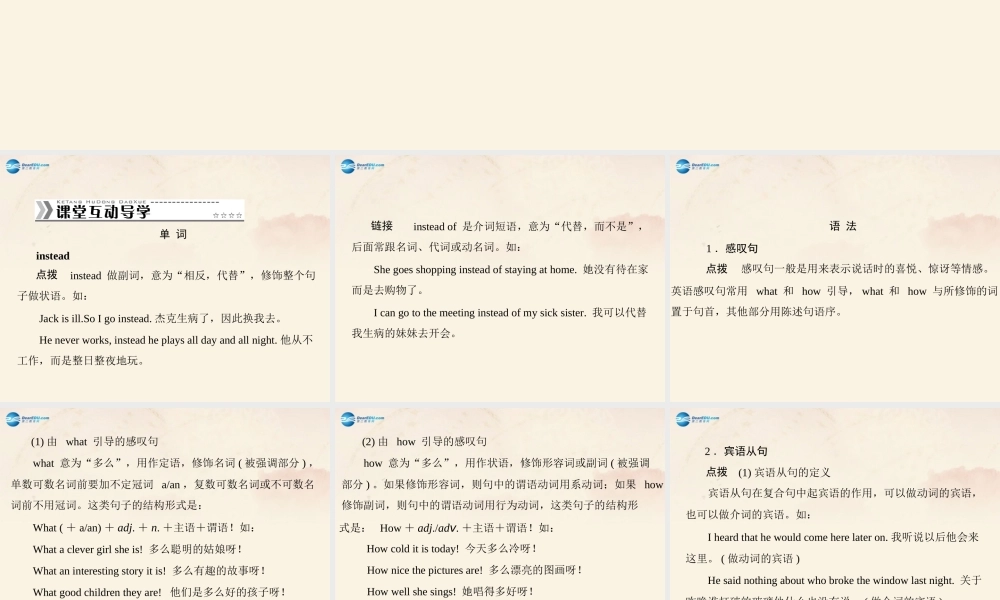Viewport: 1000px width, 600px height.
Task: Click the bolded instead keyword heading
Action: (52, 255)
